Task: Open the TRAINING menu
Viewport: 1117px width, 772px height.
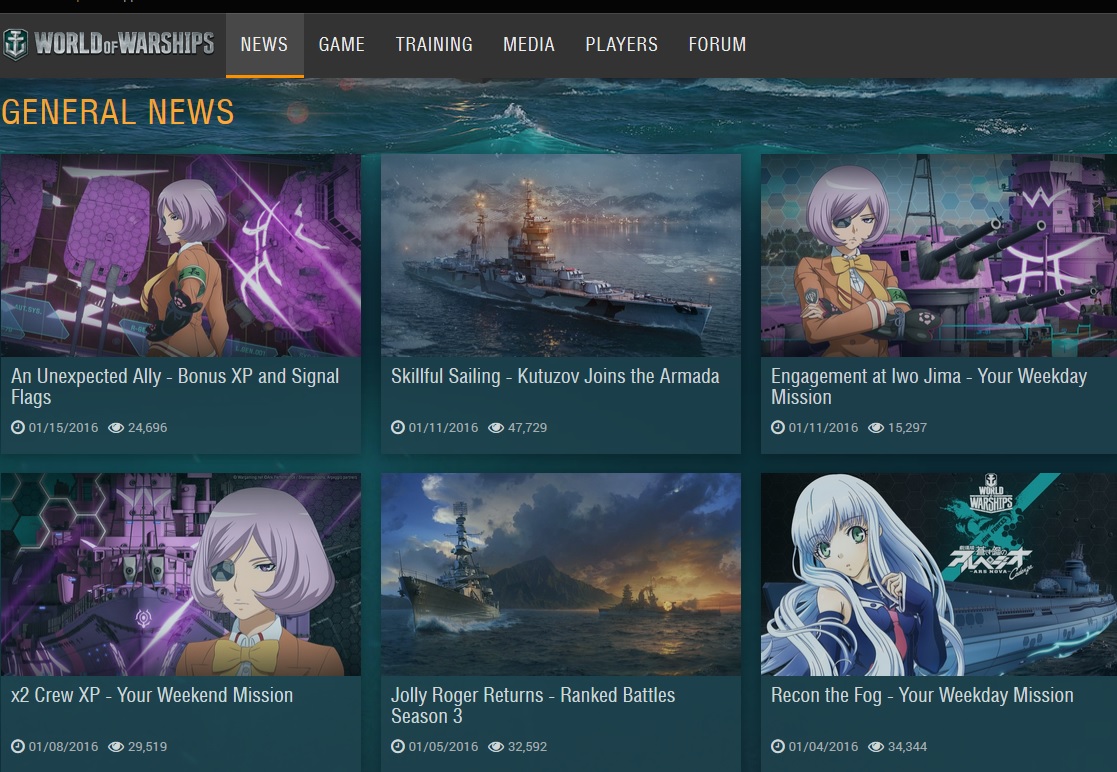Action: pyautogui.click(x=434, y=44)
